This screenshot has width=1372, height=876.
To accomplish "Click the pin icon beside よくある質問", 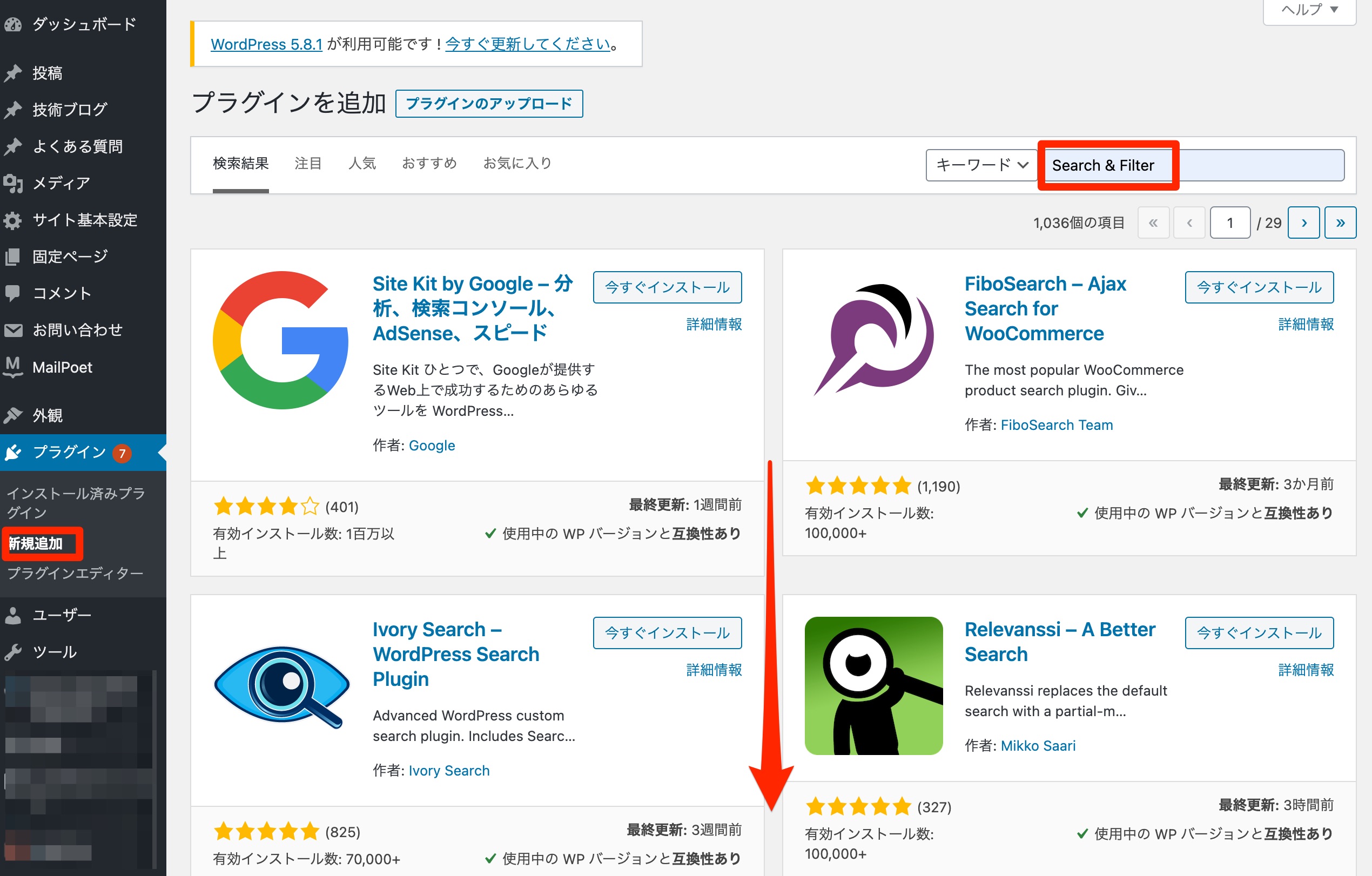I will (x=12, y=146).
